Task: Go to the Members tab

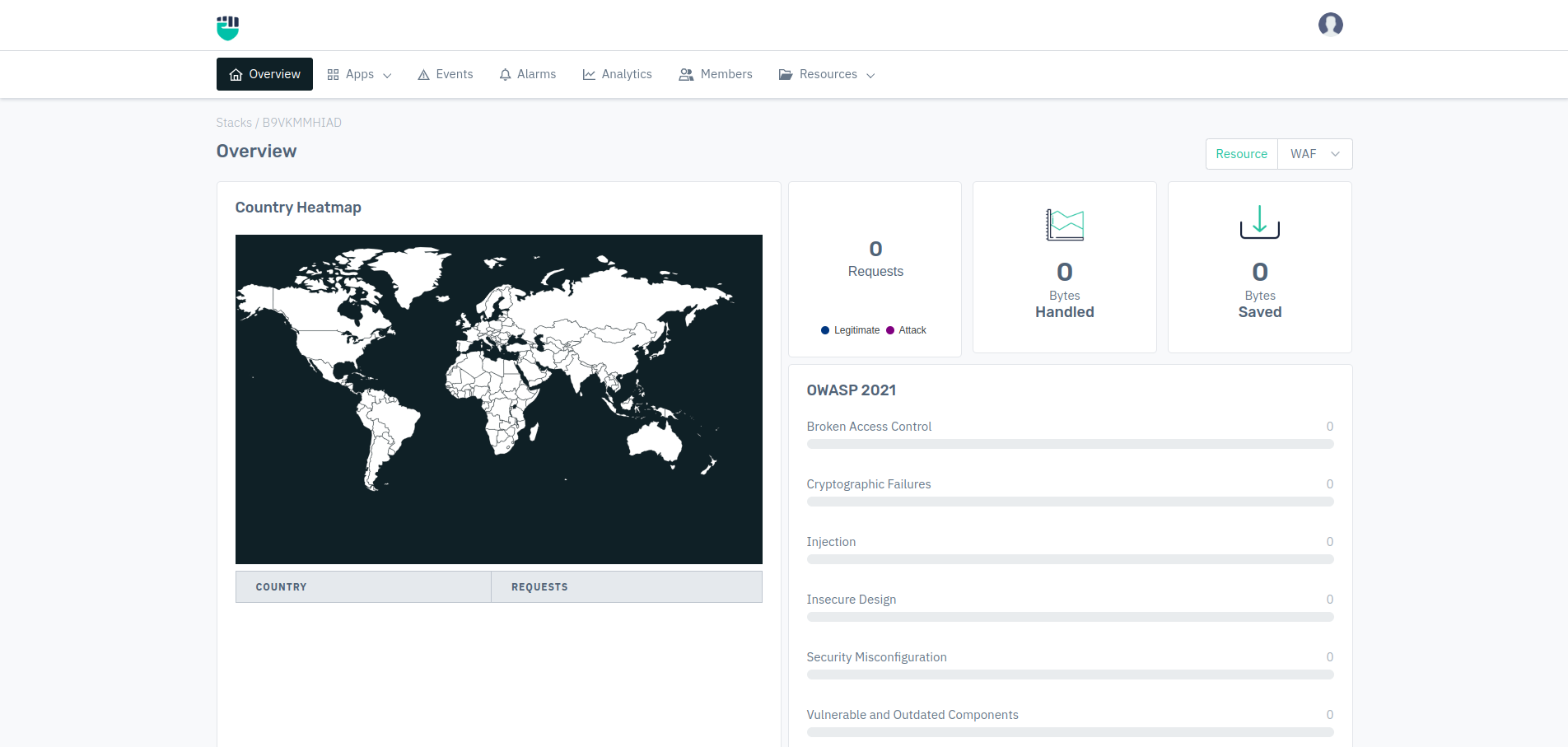Action: [716, 74]
